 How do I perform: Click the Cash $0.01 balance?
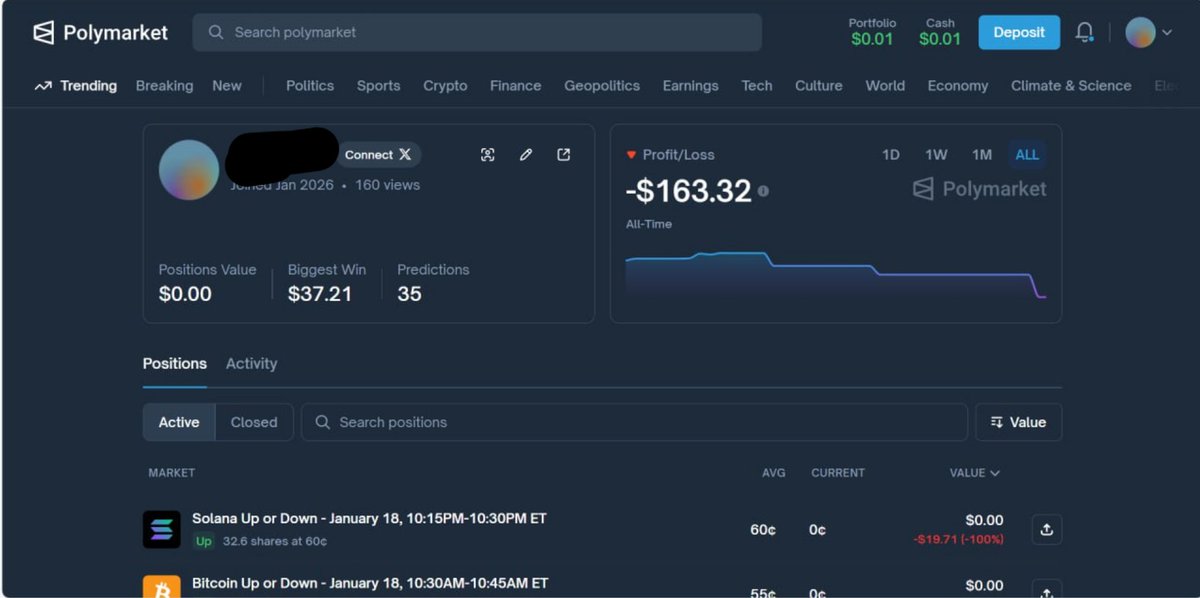click(x=940, y=32)
